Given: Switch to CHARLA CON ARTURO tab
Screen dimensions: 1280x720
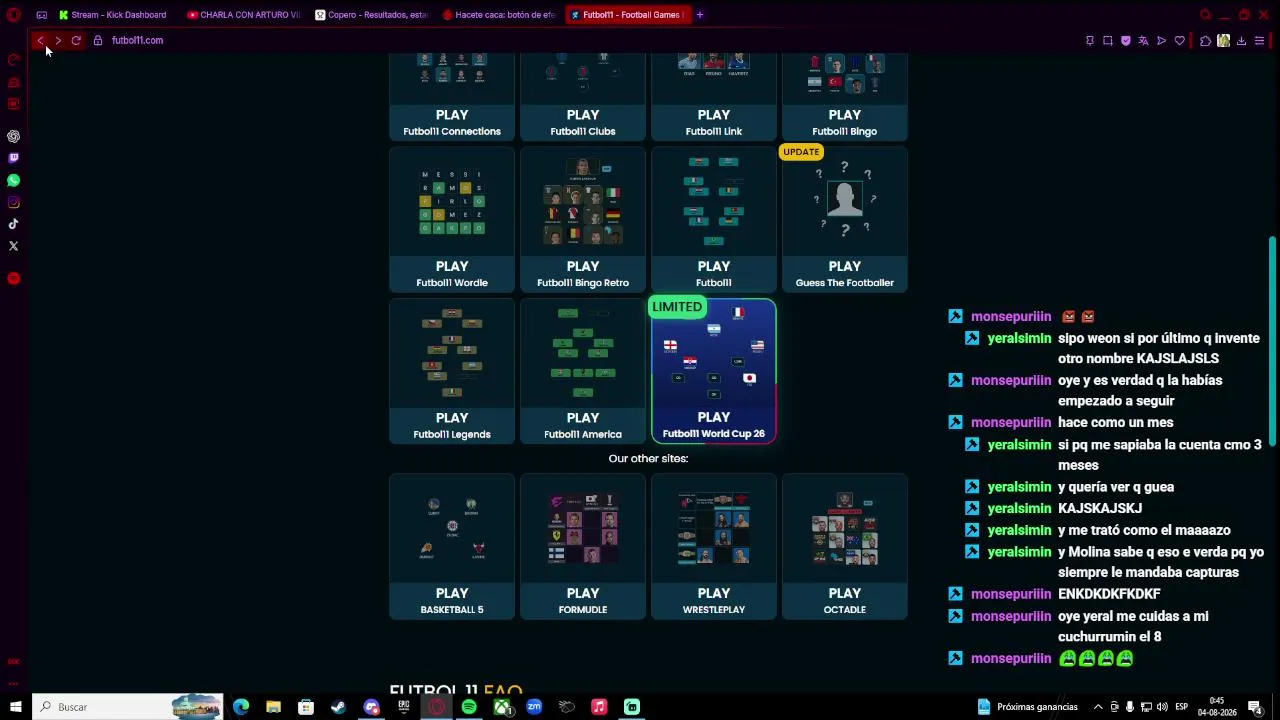Looking at the screenshot, I should (244, 15).
